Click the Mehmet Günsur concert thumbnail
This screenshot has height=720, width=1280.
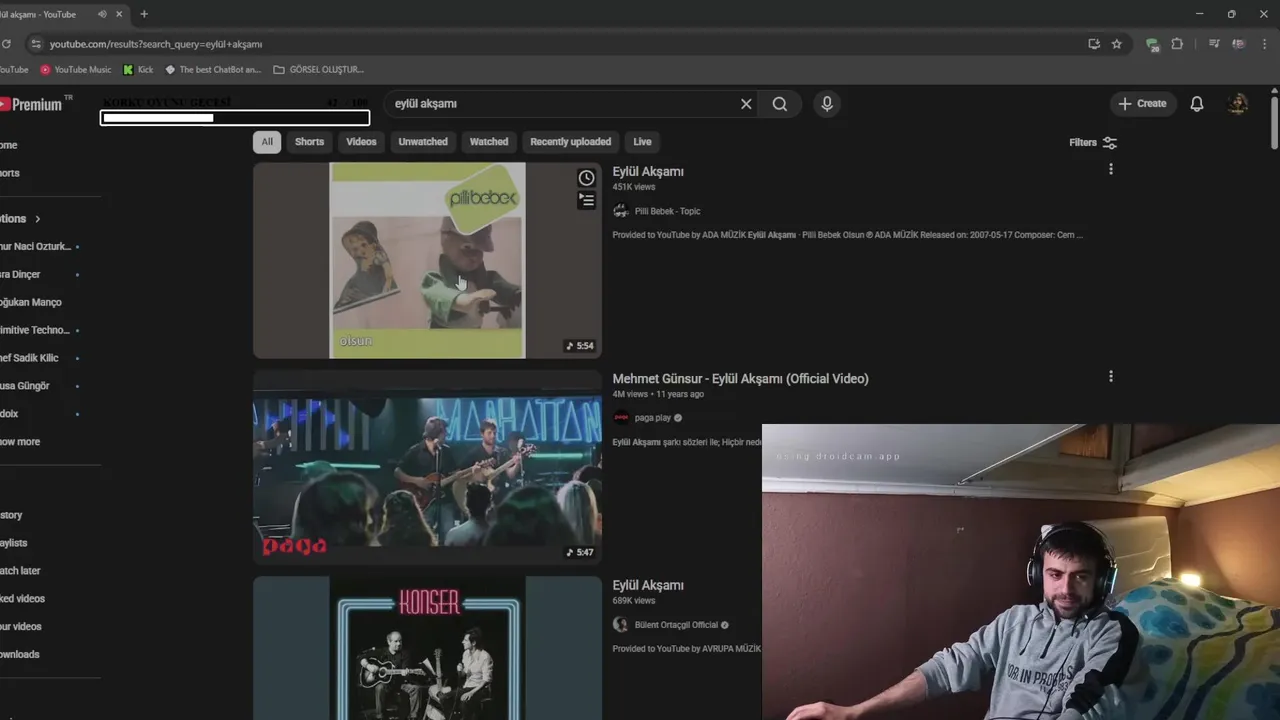click(x=427, y=467)
